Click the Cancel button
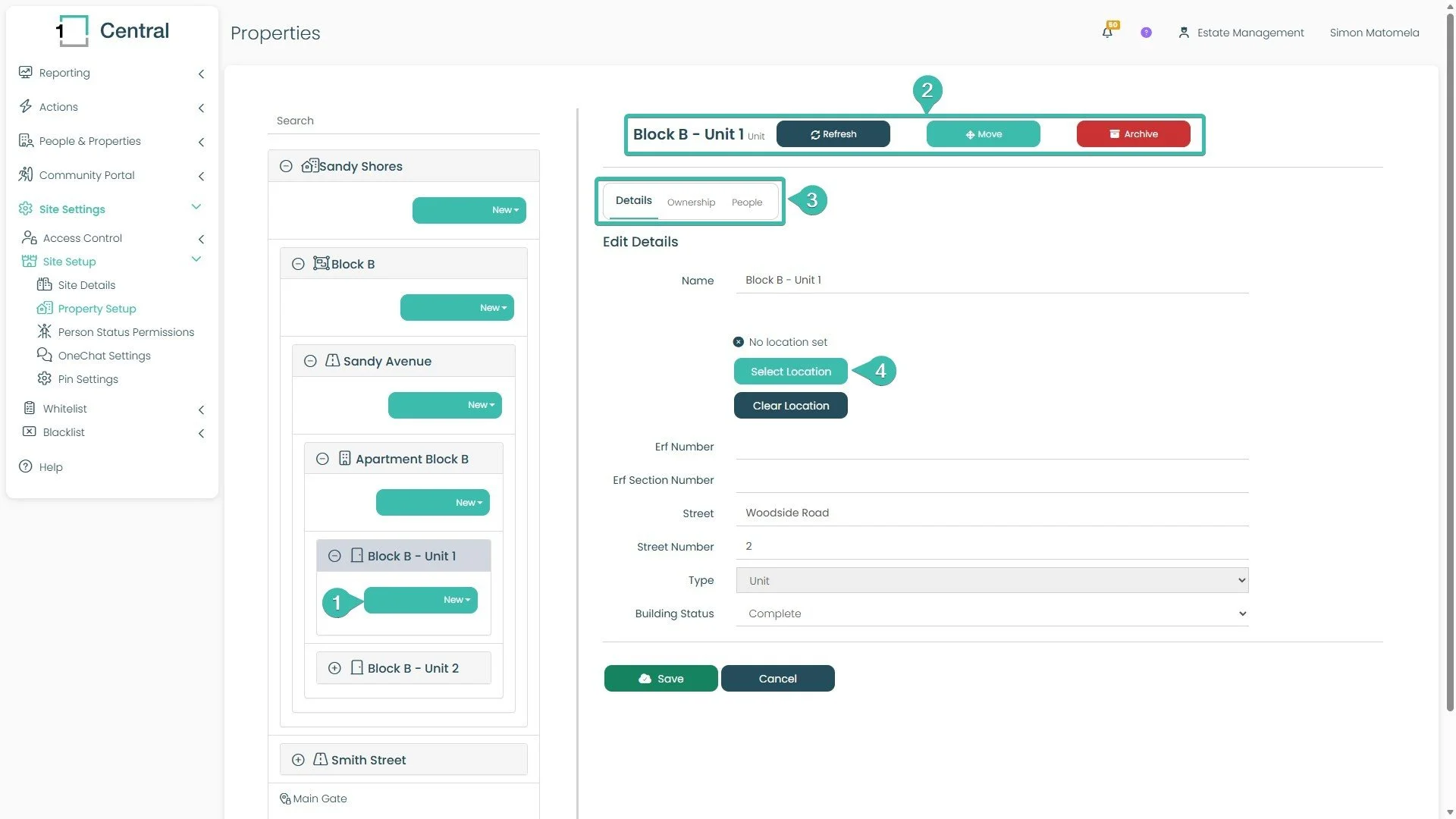Image resolution: width=1456 pixels, height=819 pixels. coord(778,679)
